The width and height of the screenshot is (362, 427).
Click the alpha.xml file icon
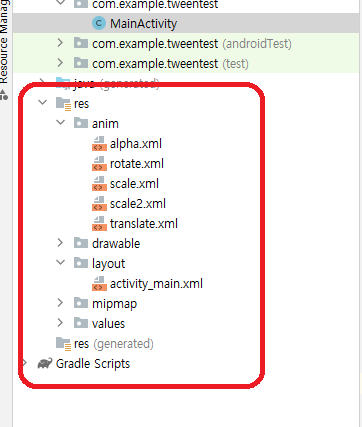click(99, 144)
